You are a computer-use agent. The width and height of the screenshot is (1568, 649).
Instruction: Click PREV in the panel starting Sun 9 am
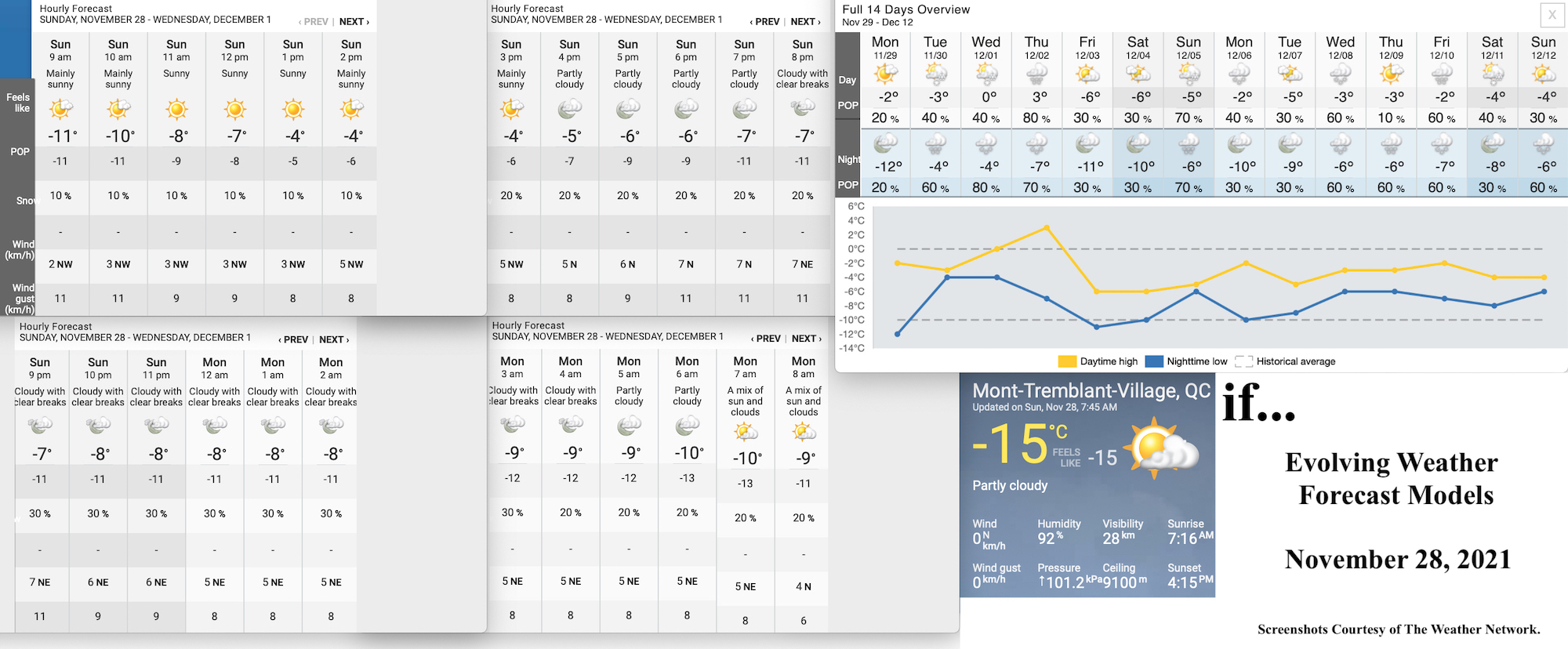(314, 22)
